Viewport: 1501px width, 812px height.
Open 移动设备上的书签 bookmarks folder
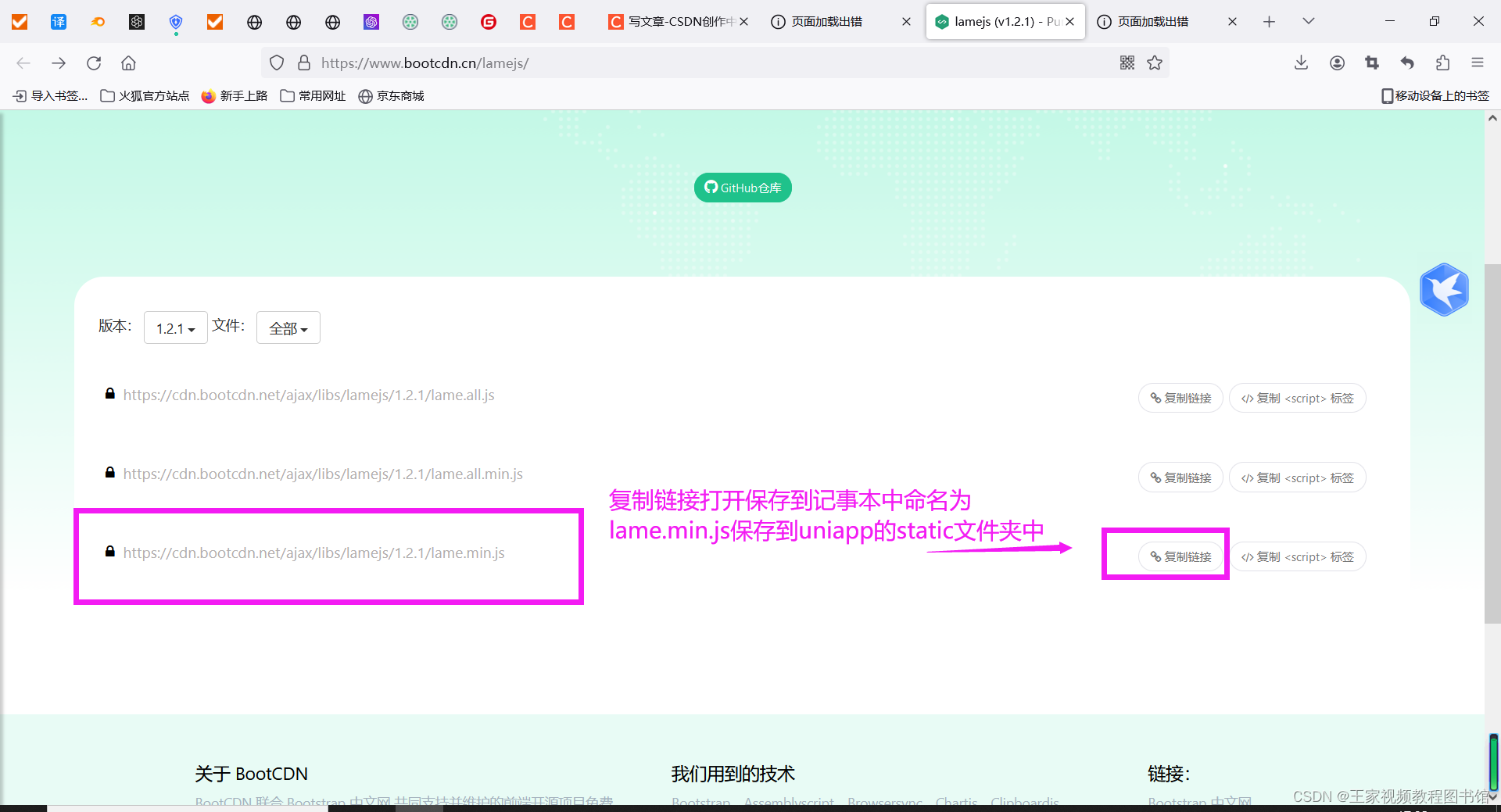click(1435, 96)
